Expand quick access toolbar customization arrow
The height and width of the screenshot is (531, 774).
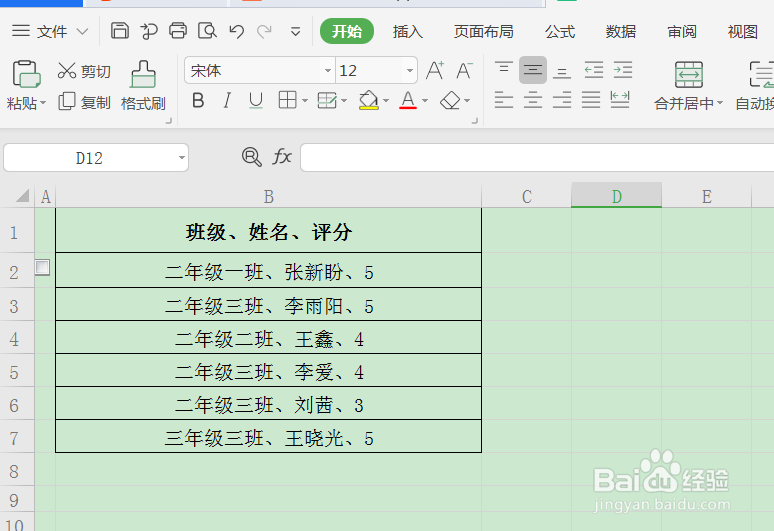295,32
